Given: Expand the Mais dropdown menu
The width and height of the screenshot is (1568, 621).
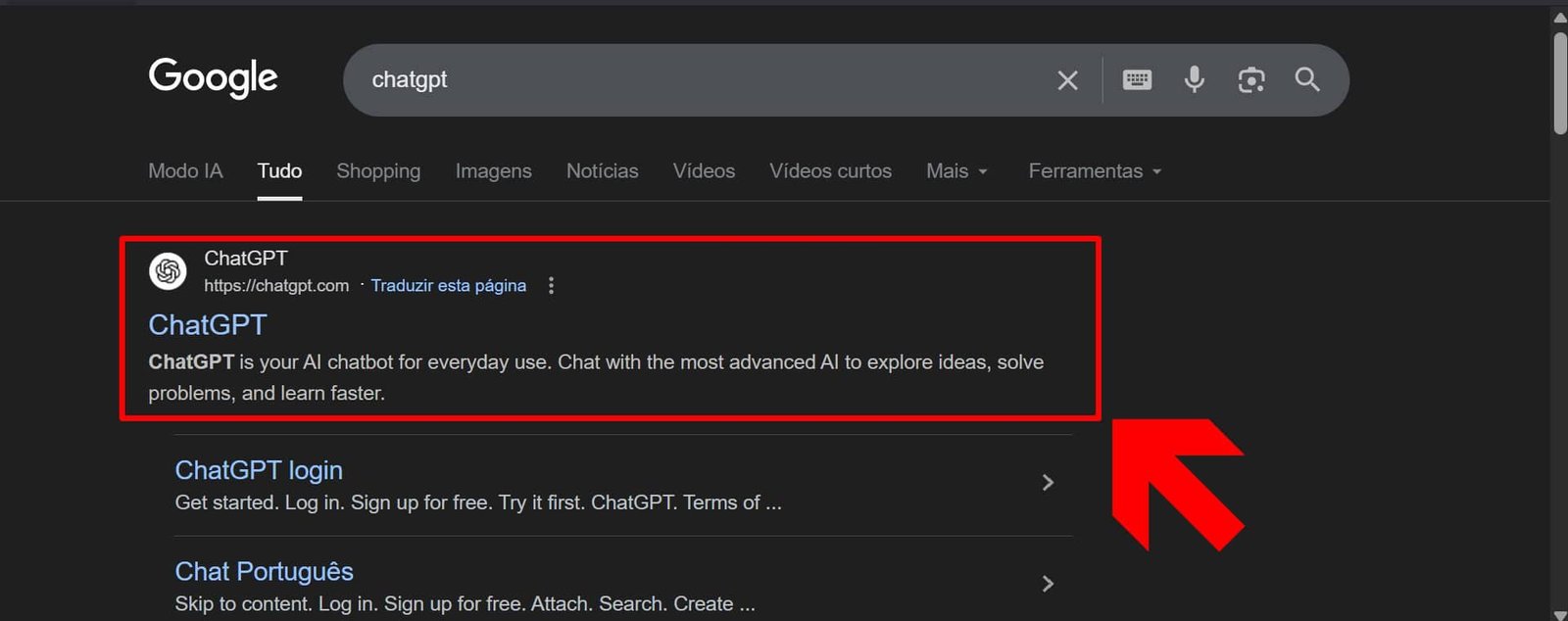Looking at the screenshot, I should (x=956, y=171).
